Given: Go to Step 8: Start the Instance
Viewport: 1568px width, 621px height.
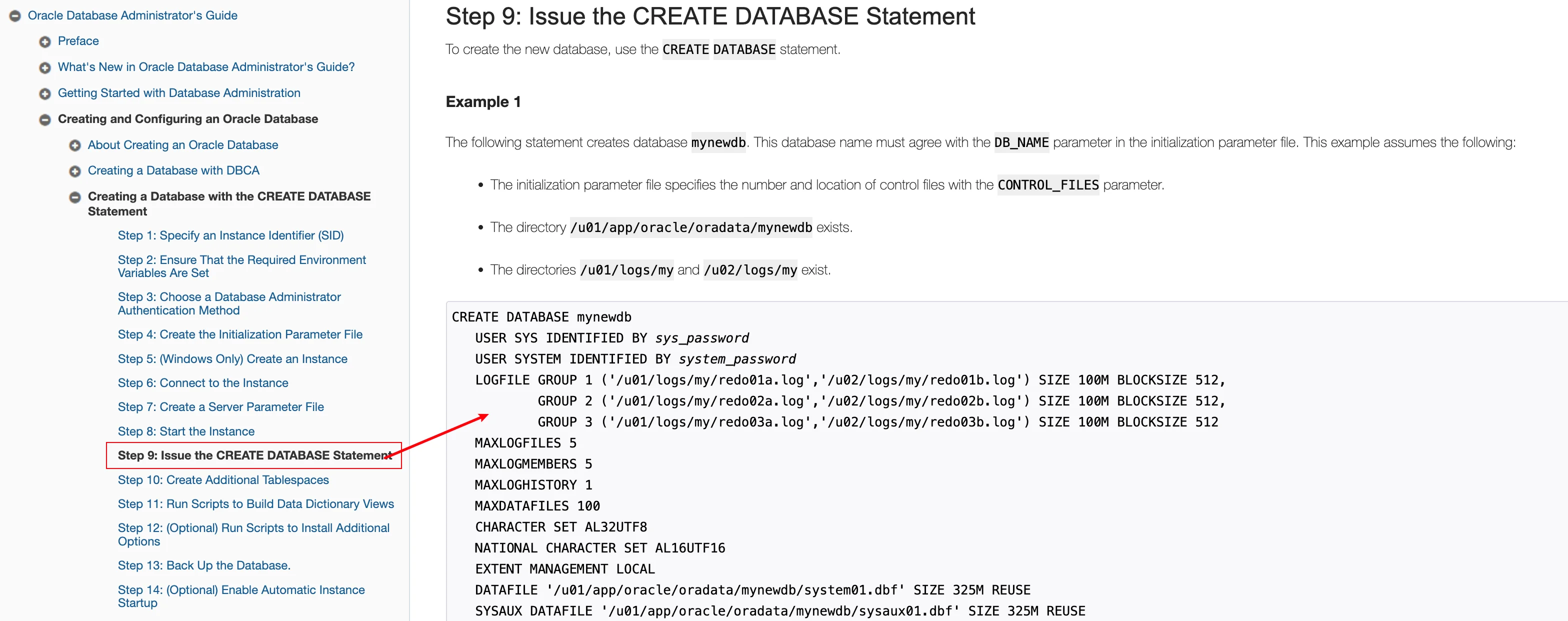Looking at the screenshot, I should point(185,431).
